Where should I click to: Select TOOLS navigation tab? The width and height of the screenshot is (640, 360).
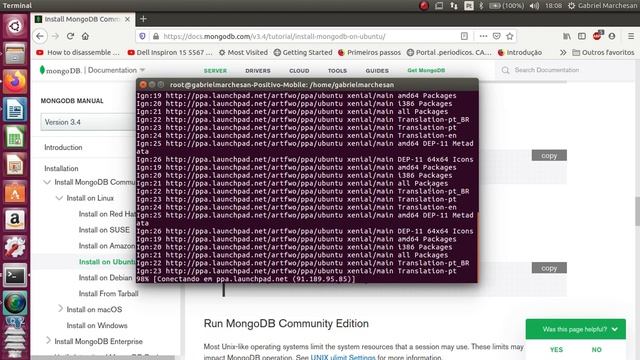click(x=337, y=71)
